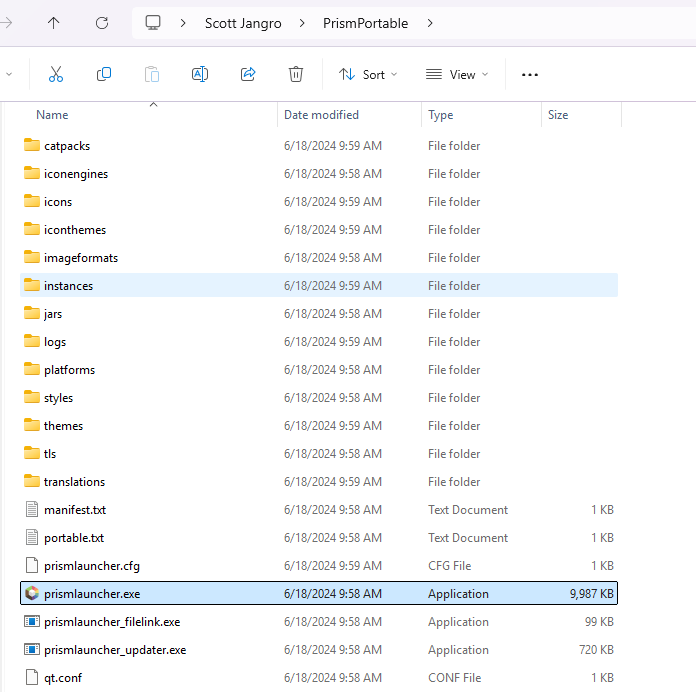Click the prismlauncher.cfg file icon
Image resolution: width=696 pixels, height=692 pixels.
(32, 565)
